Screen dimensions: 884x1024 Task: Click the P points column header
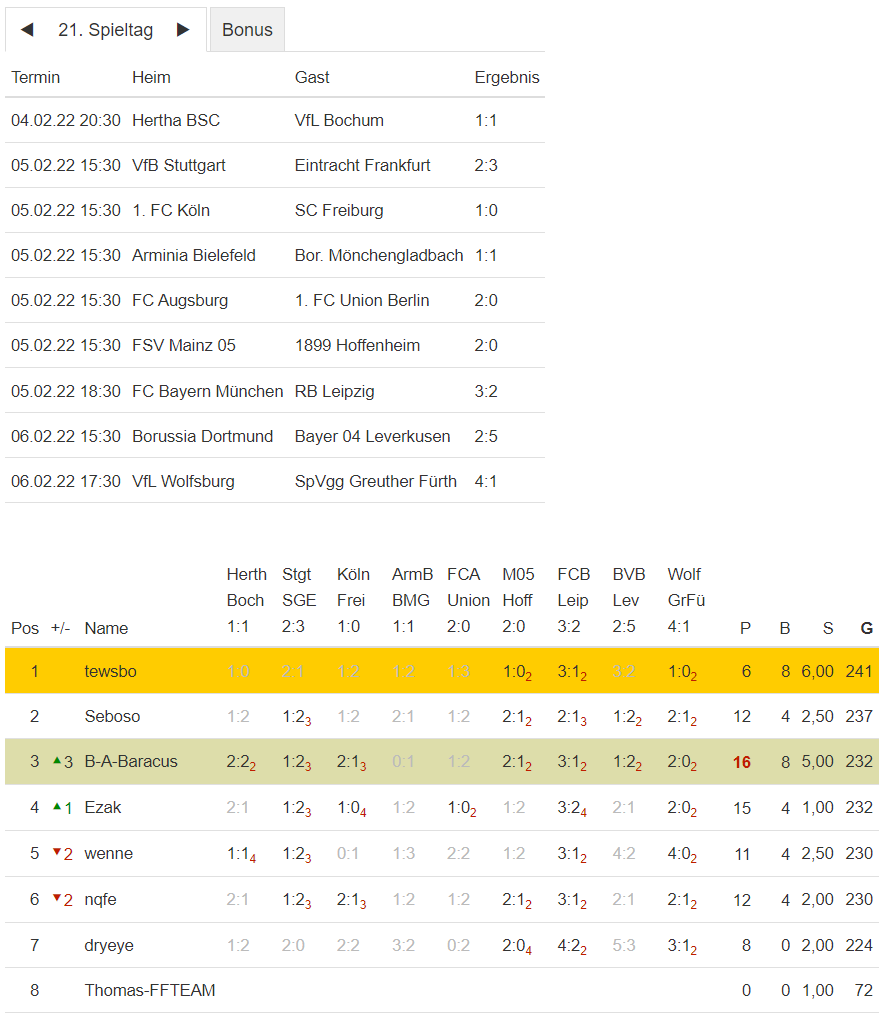point(744,628)
